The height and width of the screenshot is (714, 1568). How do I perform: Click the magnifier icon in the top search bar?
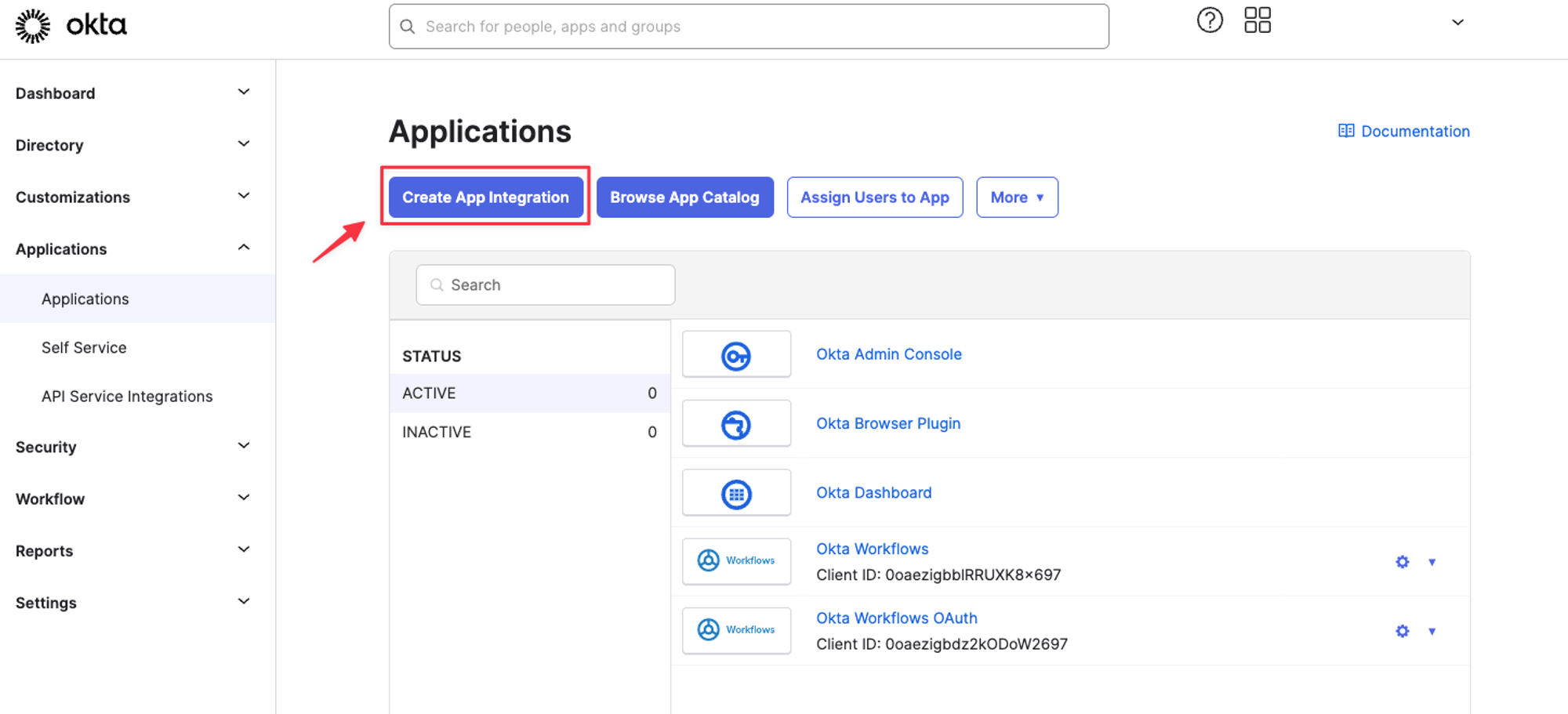408,27
